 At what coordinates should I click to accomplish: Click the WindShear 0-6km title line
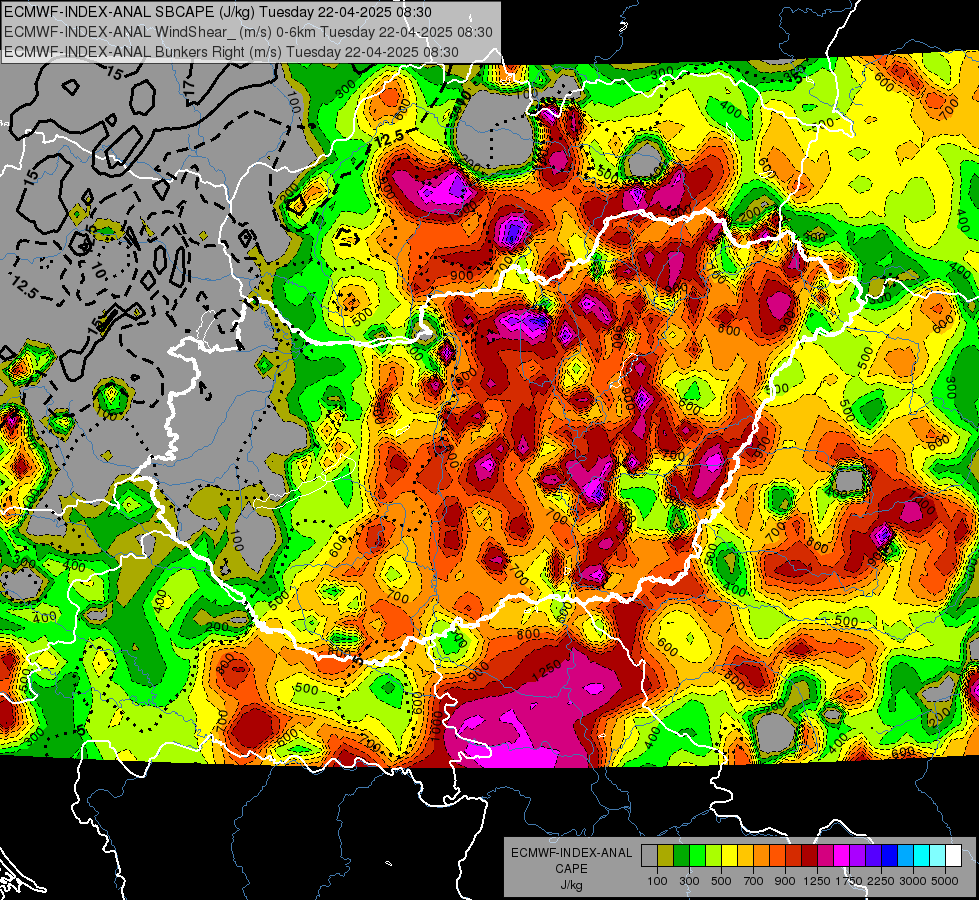click(x=248, y=32)
